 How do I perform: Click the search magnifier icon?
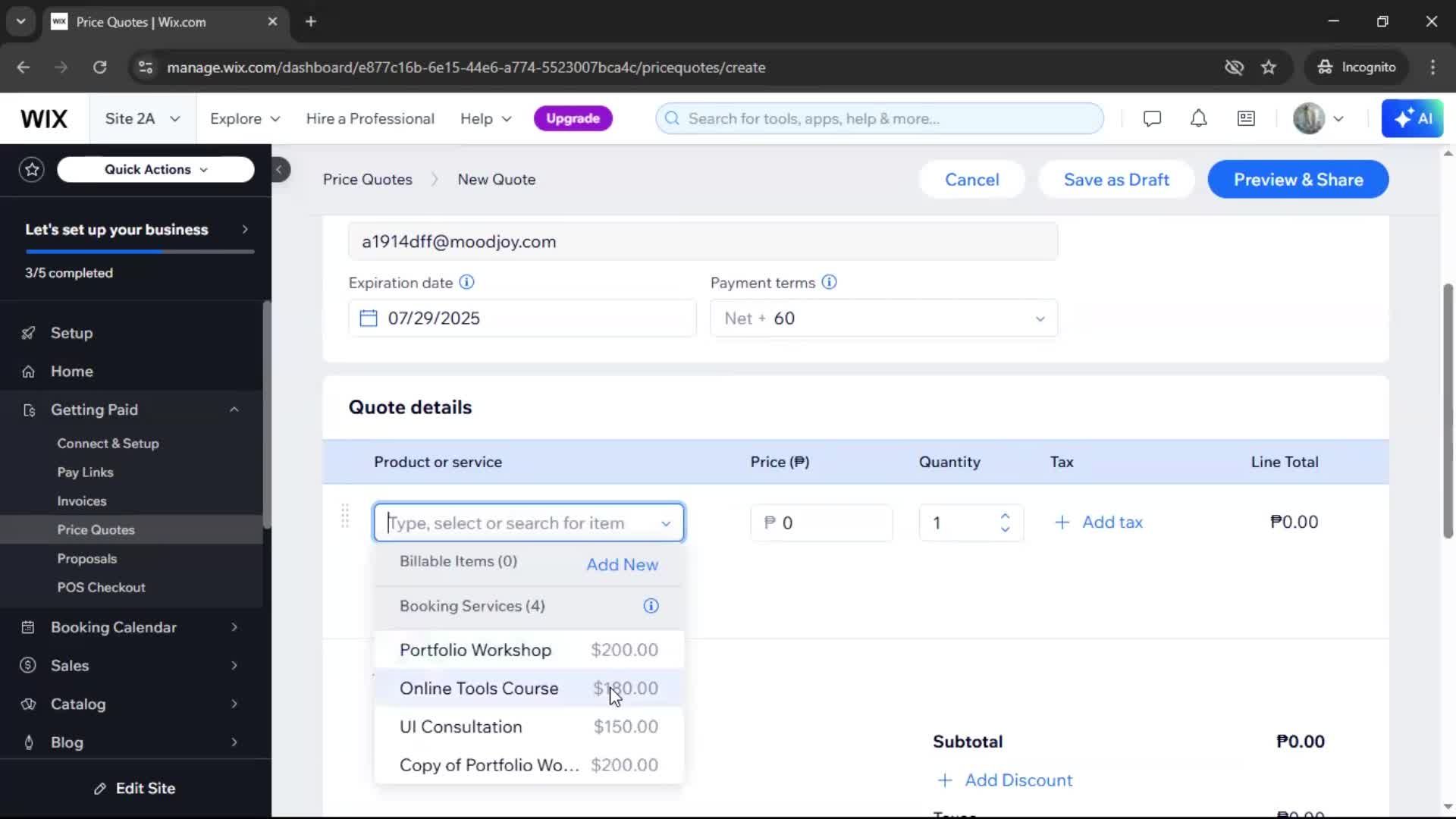672,118
